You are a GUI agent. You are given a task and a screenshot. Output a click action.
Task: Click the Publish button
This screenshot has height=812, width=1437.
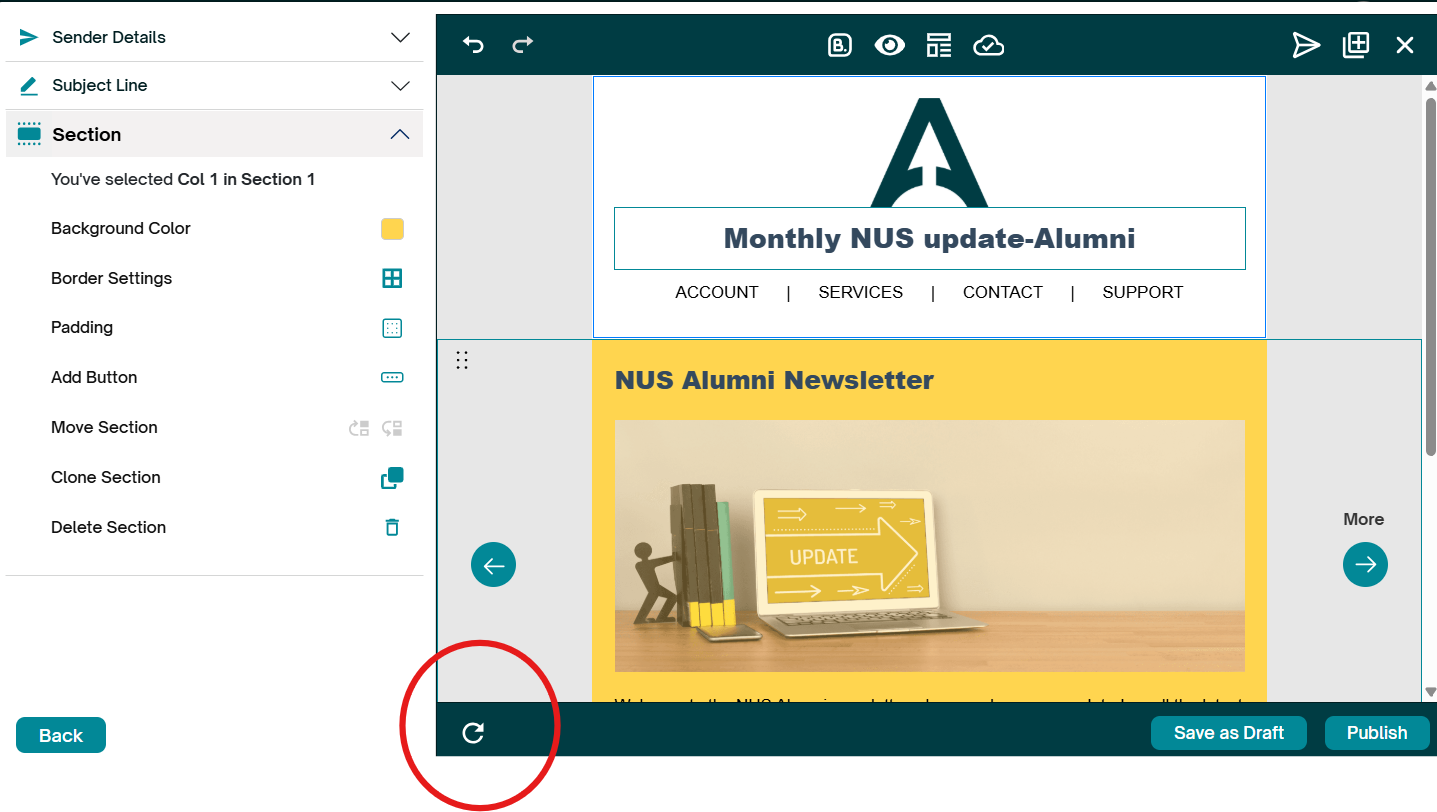(x=1377, y=733)
